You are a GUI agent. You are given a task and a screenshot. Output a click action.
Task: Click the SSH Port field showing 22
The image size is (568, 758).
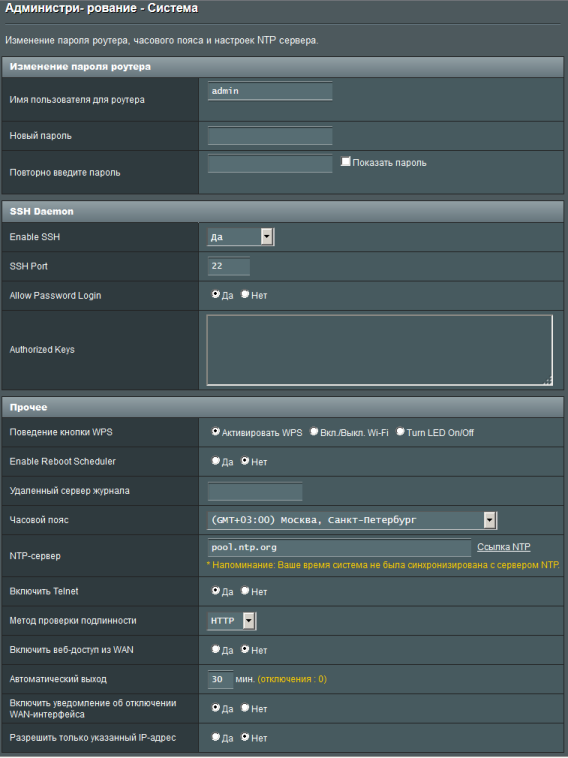229,266
